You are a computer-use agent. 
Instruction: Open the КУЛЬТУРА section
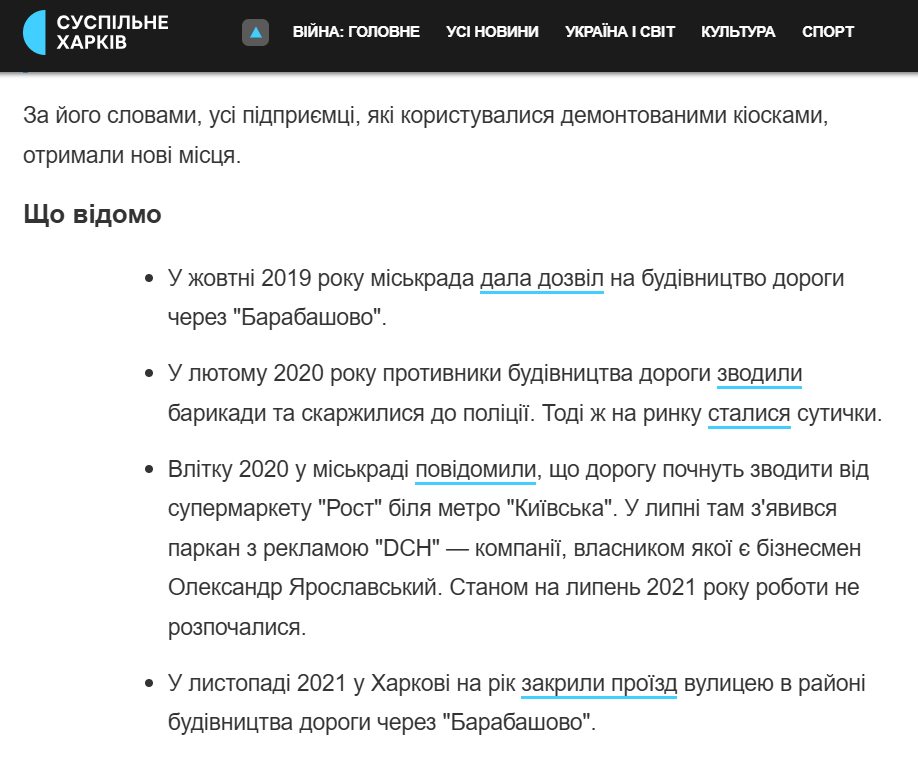[738, 32]
